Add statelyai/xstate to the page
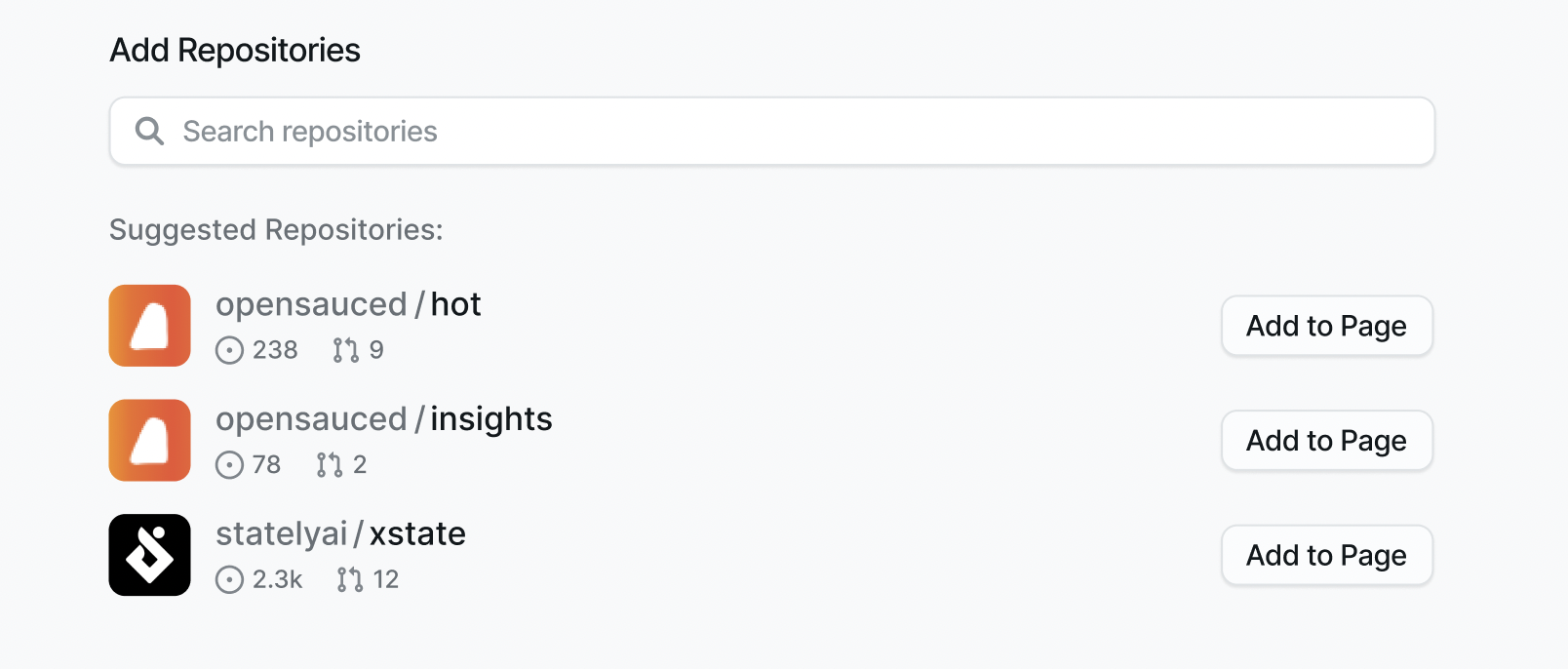This screenshot has width=1568, height=669. click(1325, 555)
